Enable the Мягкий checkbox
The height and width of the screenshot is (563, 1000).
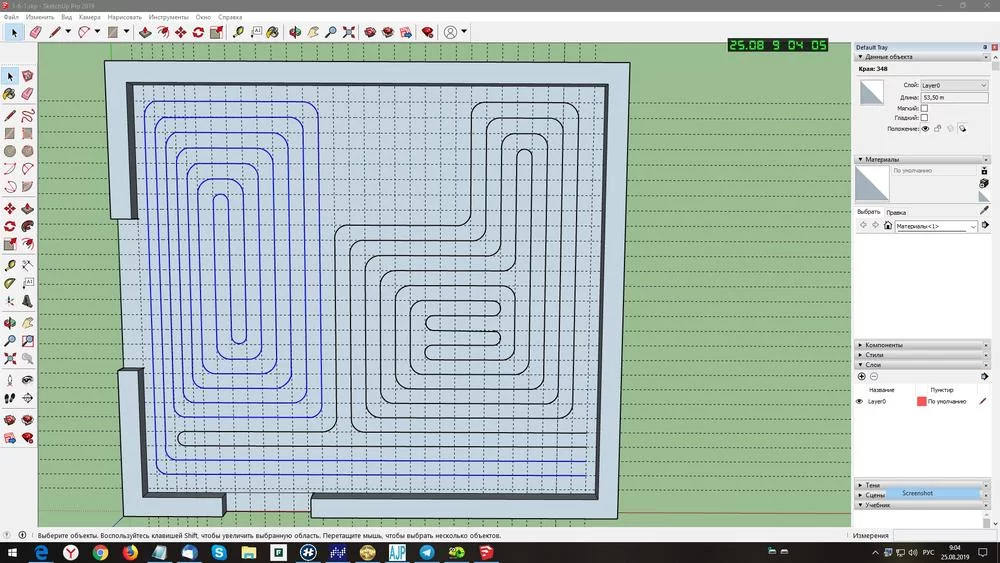point(924,108)
